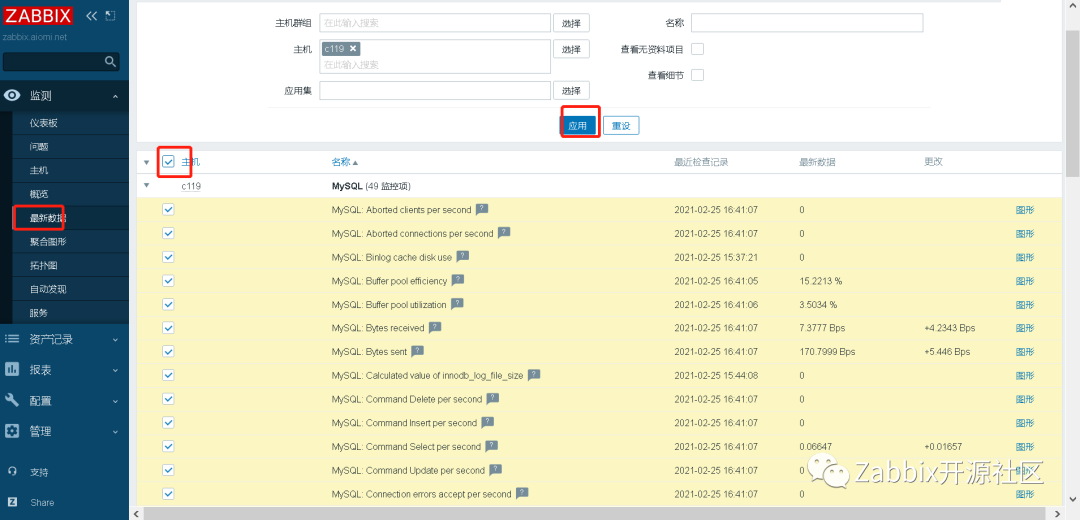Collapse the c119 MySQL group triangle

tap(146, 186)
